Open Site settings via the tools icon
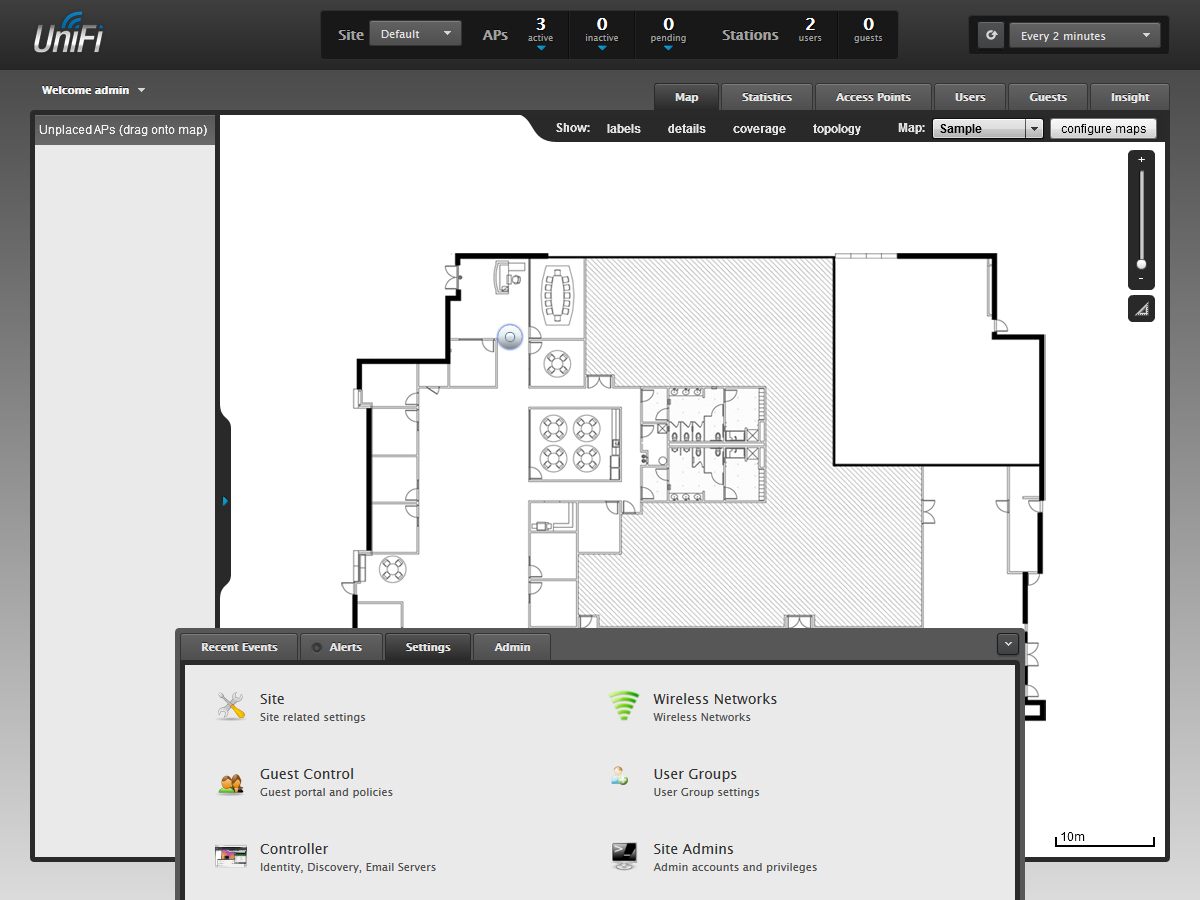The width and height of the screenshot is (1200, 900). (231, 706)
